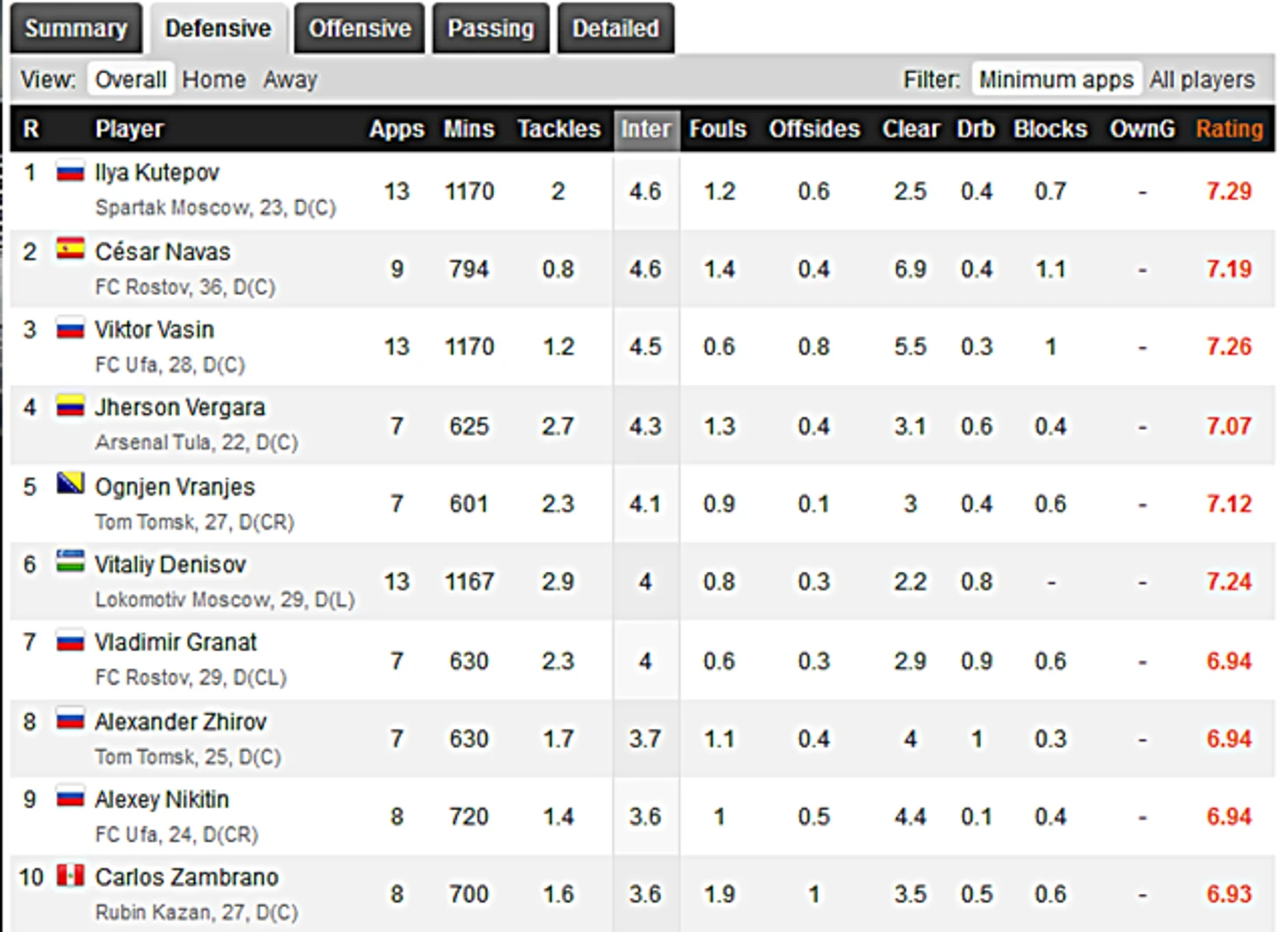Click rating 7.24 for Vitaliy Denisov
Viewport: 1288px width, 932px height.
pyautogui.click(x=1229, y=582)
